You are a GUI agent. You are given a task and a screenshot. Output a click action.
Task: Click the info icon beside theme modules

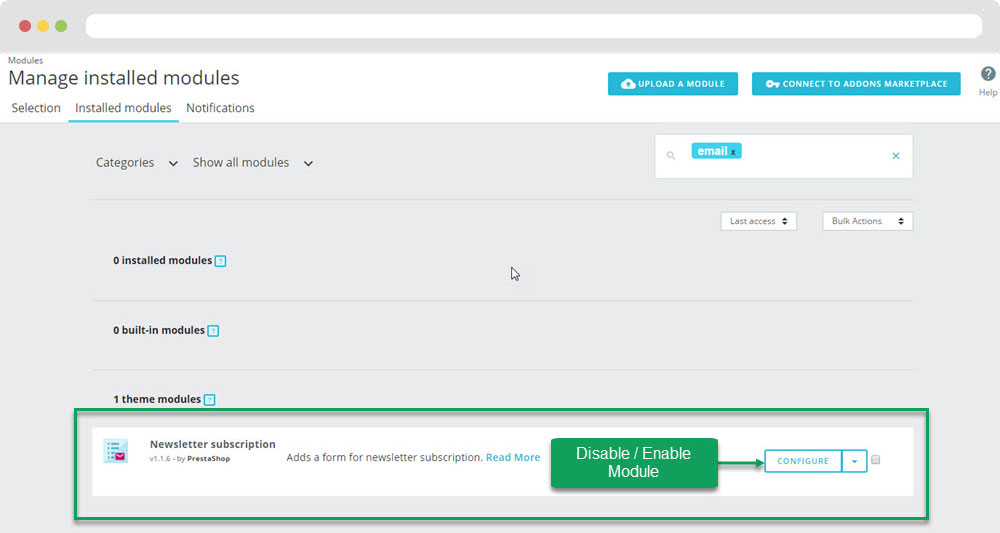[209, 400]
